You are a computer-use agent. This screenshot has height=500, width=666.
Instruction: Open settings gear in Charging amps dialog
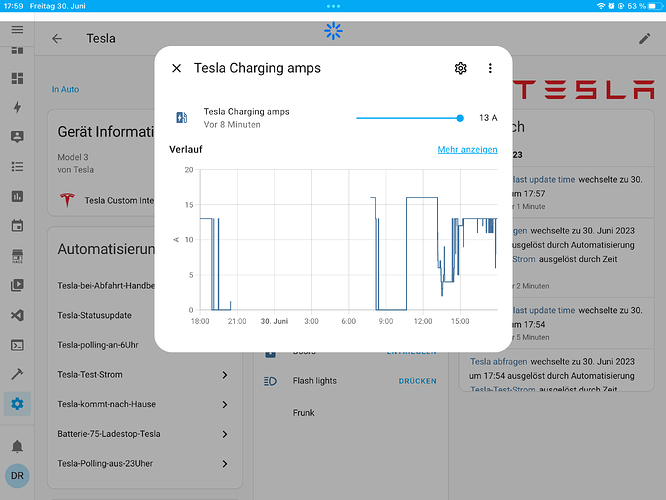[460, 68]
